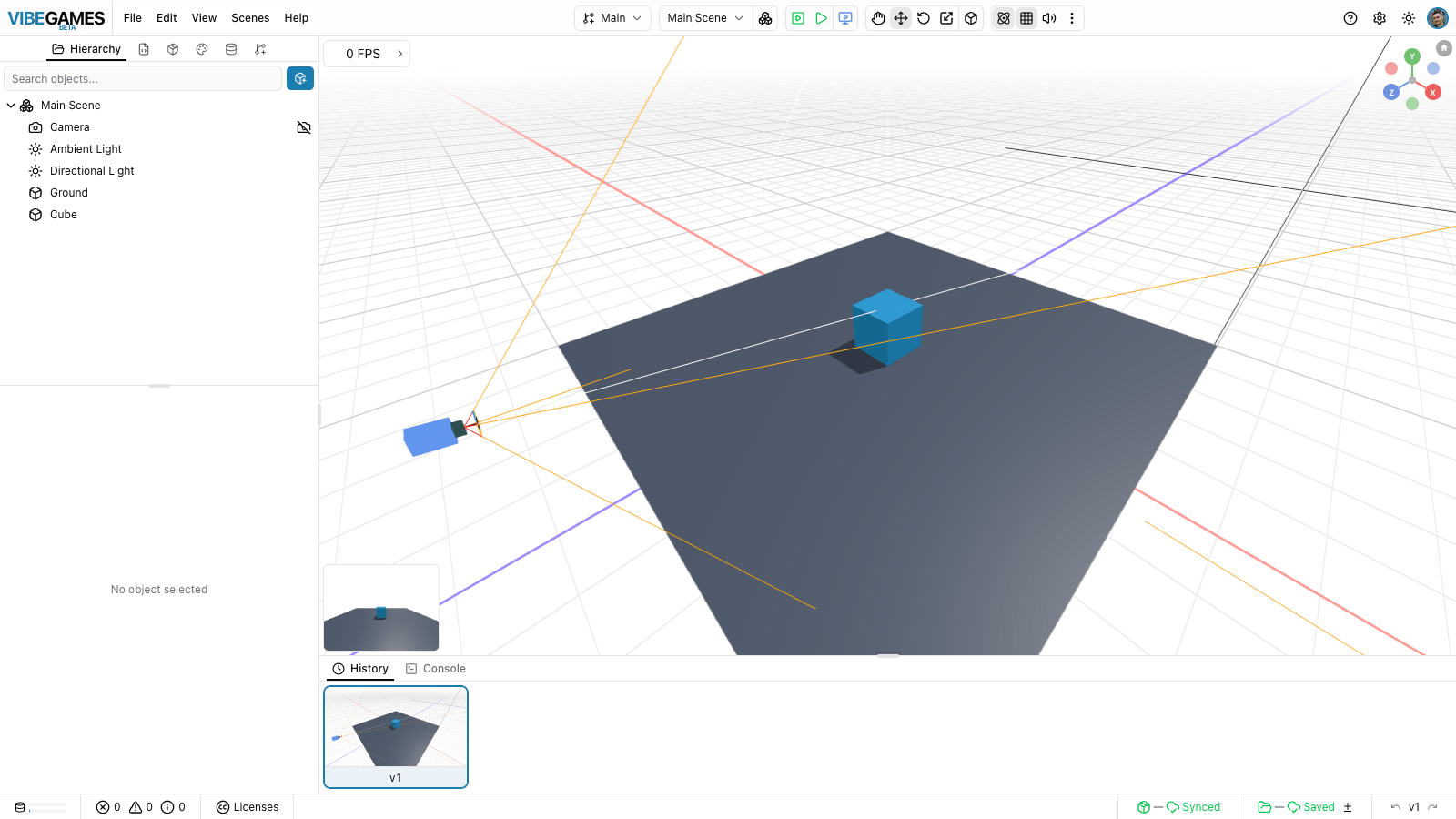Click the storage usage indicator in status bar

tap(40, 807)
